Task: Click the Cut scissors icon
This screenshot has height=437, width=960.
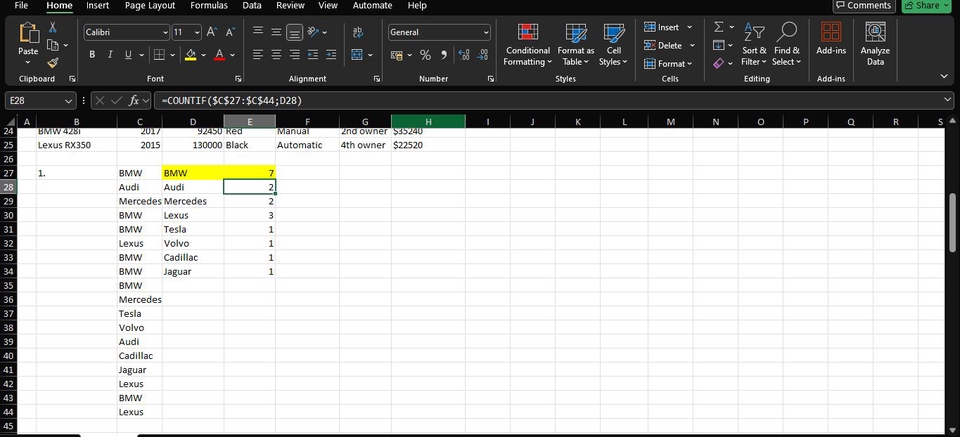Action: [x=53, y=28]
